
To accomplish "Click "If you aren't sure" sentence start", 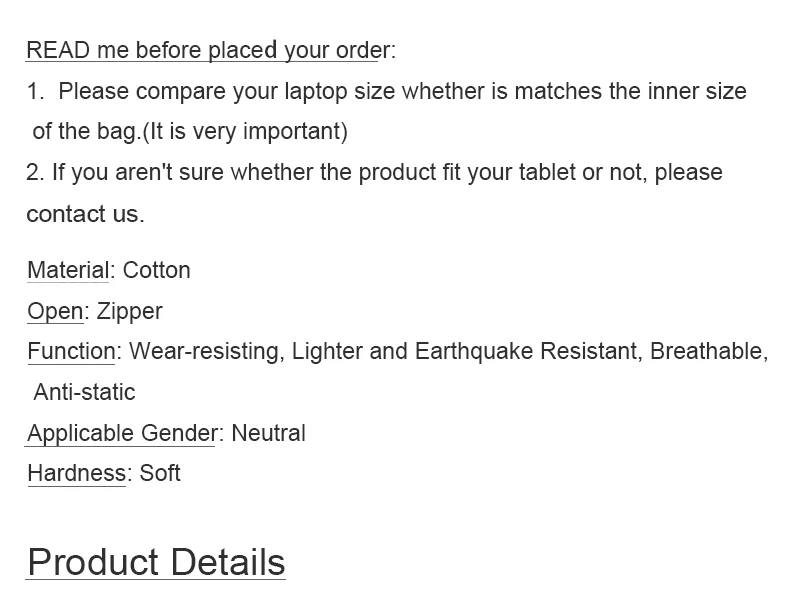I will click(130, 172).
